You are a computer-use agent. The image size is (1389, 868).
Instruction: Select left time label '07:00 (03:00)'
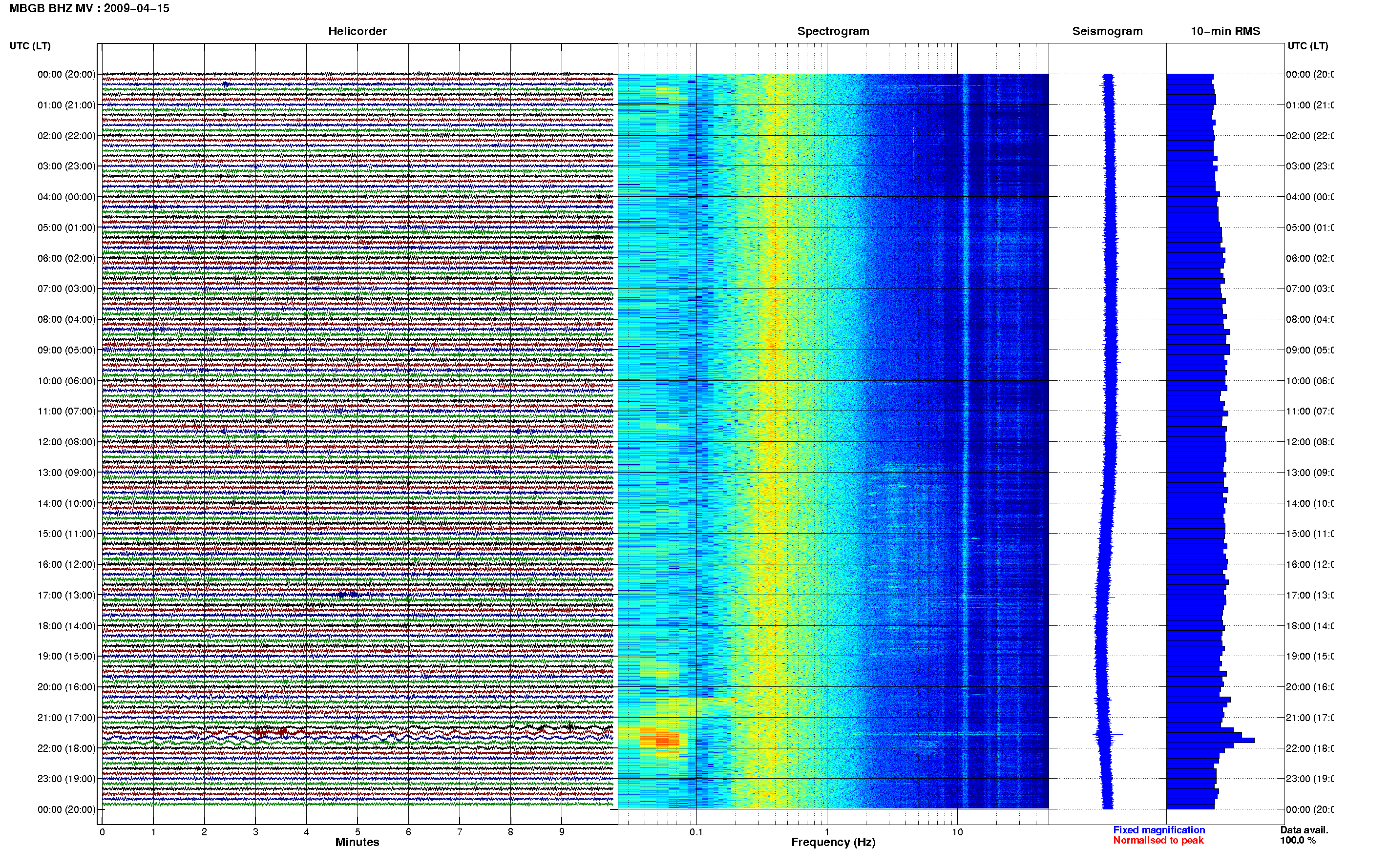[66, 288]
